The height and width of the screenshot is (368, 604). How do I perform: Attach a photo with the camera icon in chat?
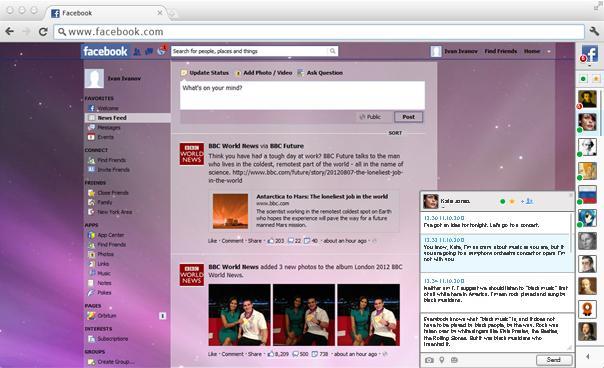(x=429, y=360)
